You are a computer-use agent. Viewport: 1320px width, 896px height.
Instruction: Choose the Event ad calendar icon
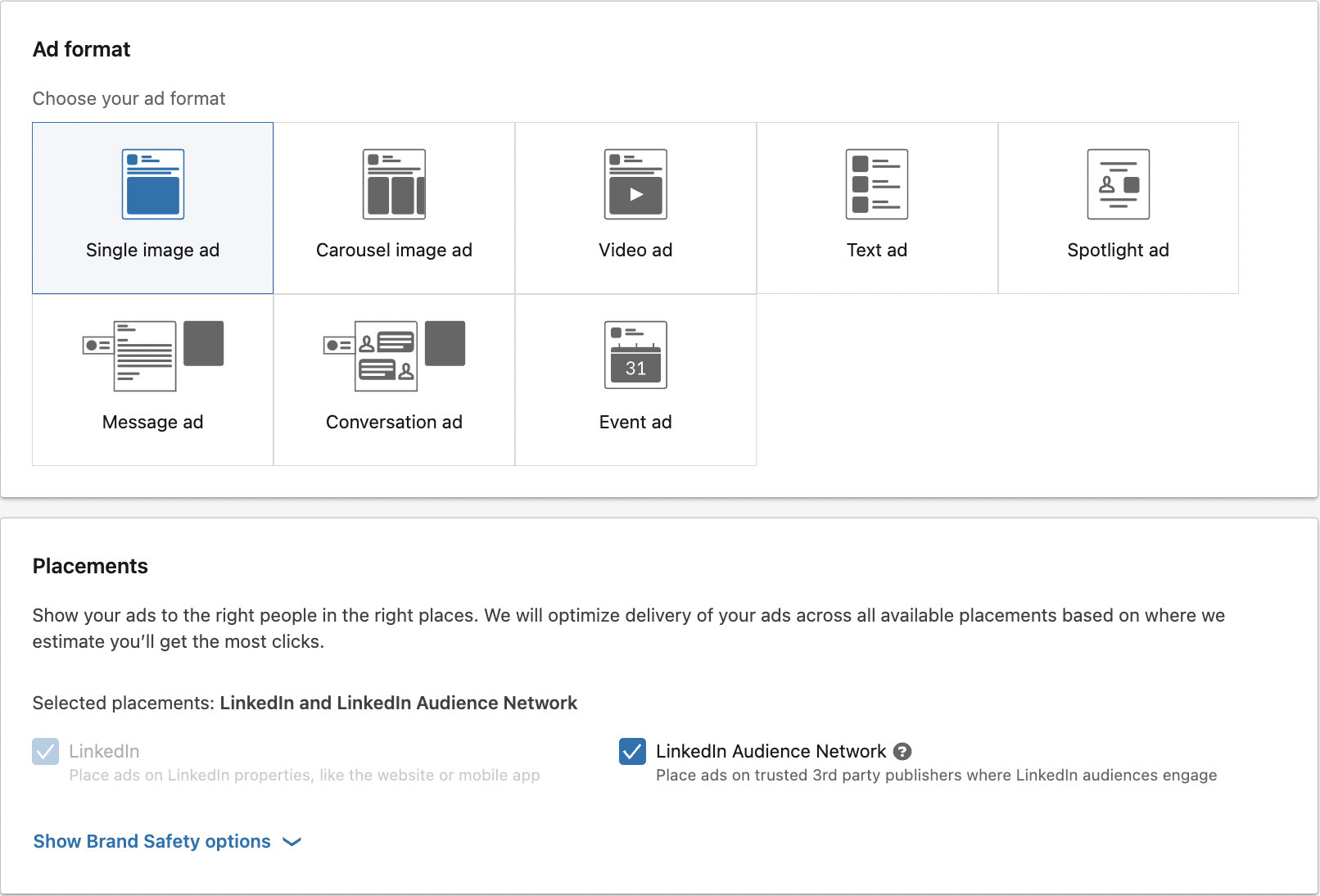point(635,355)
